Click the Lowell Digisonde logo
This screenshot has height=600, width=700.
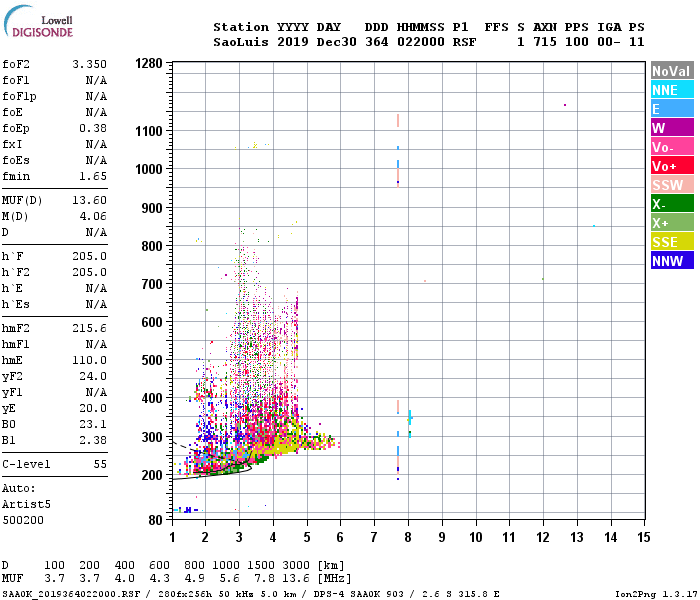(x=38, y=21)
